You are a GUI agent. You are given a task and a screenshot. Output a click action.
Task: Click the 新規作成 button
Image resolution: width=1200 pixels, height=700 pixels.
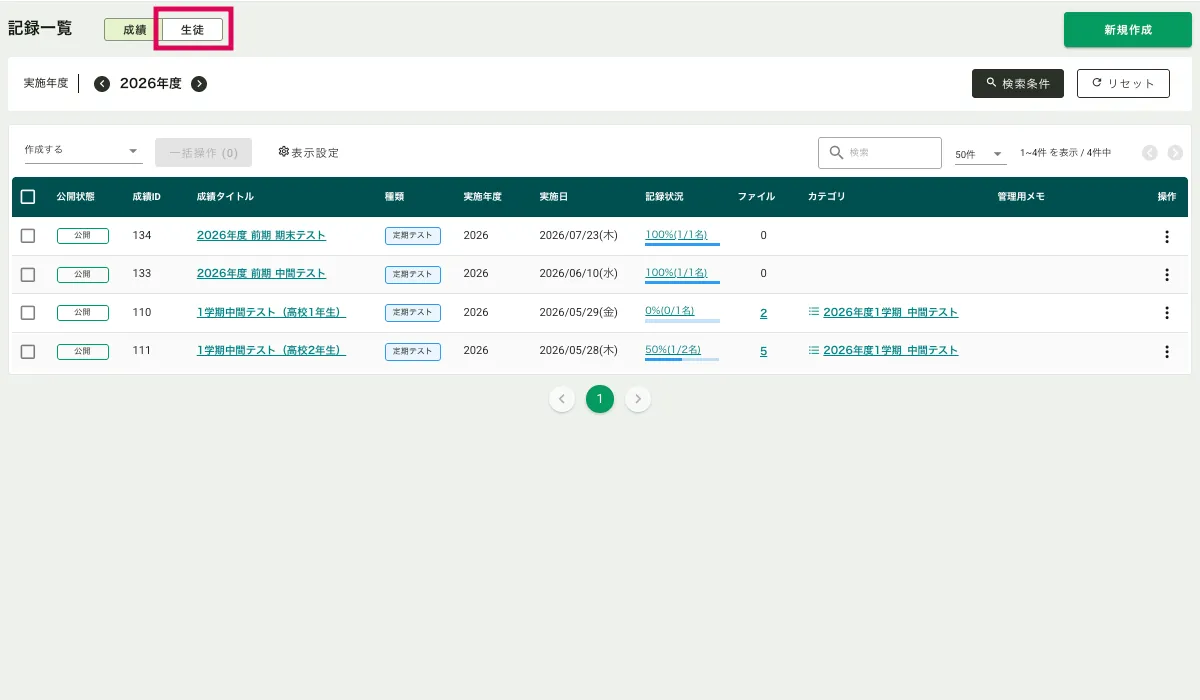[1127, 30]
